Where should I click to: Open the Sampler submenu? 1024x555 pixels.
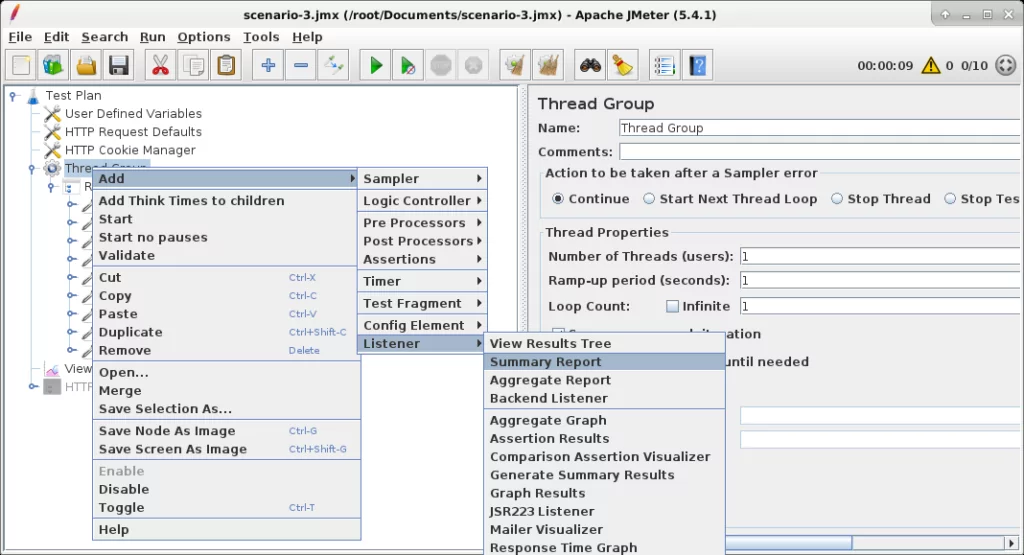tap(422, 179)
